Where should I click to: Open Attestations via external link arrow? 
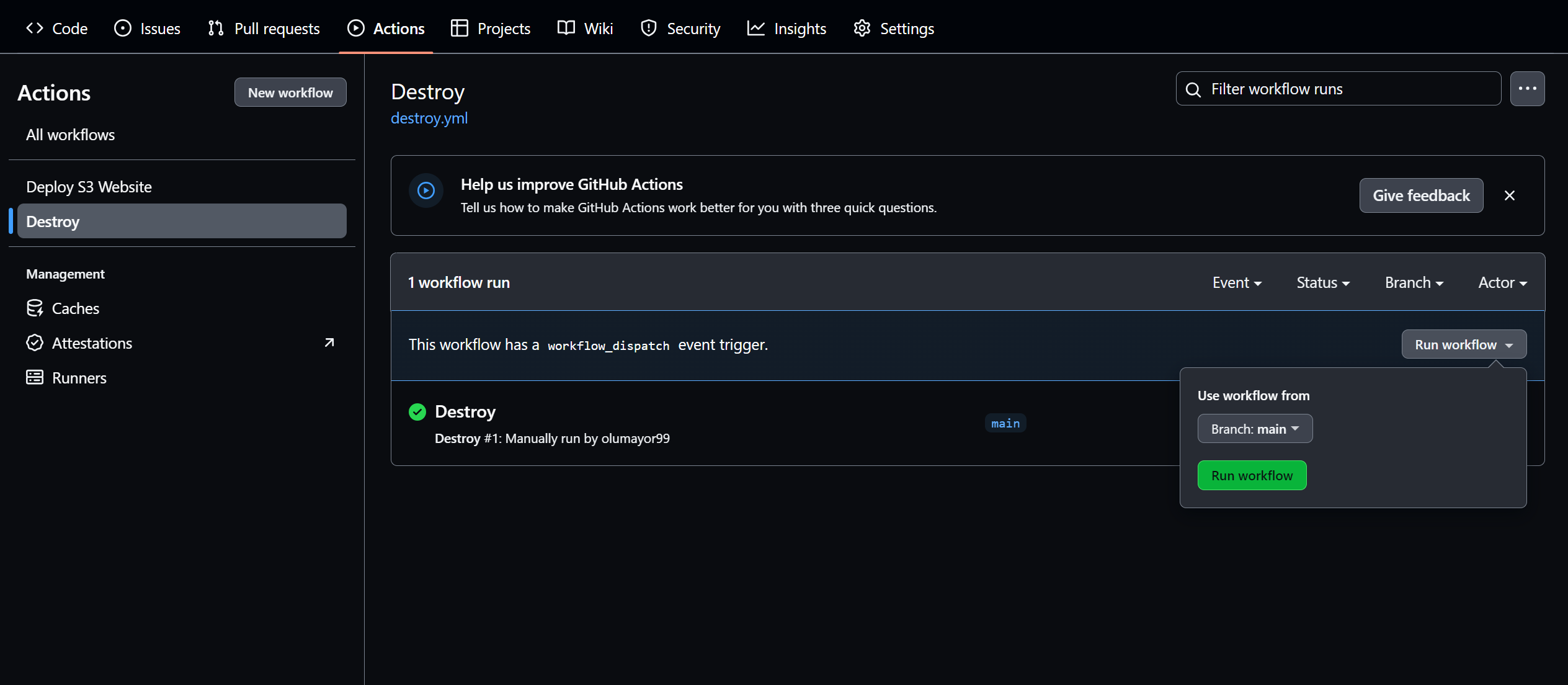[x=329, y=343]
